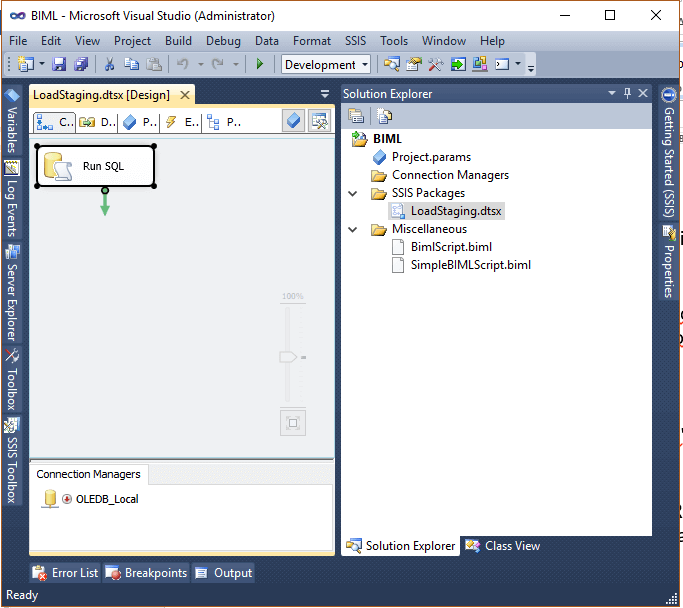Screen dimensions: 683x608
Task: Collapse the SSIS Packages folder
Action: (x=352, y=193)
